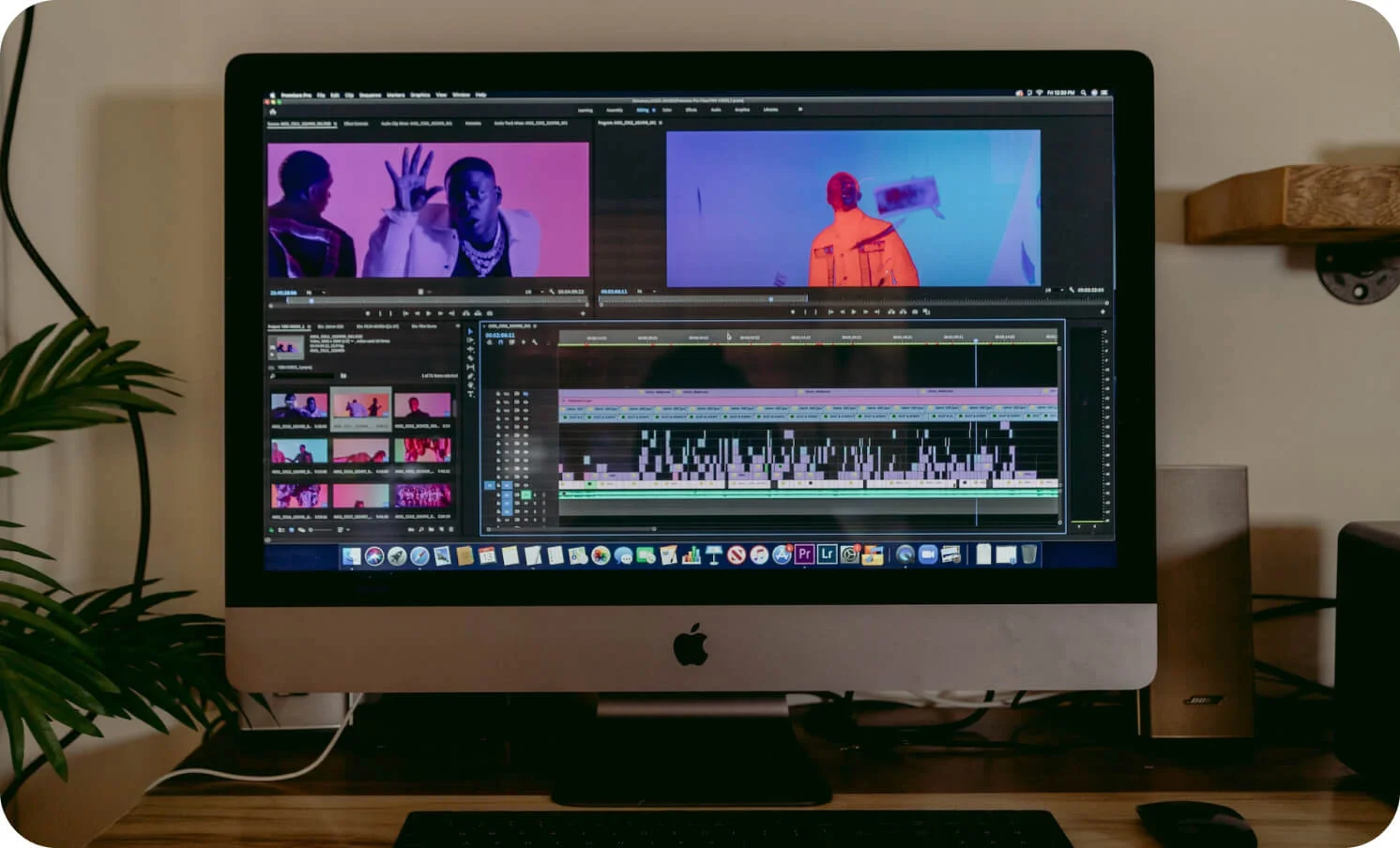Click the Program monitor scrubber playhead
1400x848 pixels.
point(770,299)
